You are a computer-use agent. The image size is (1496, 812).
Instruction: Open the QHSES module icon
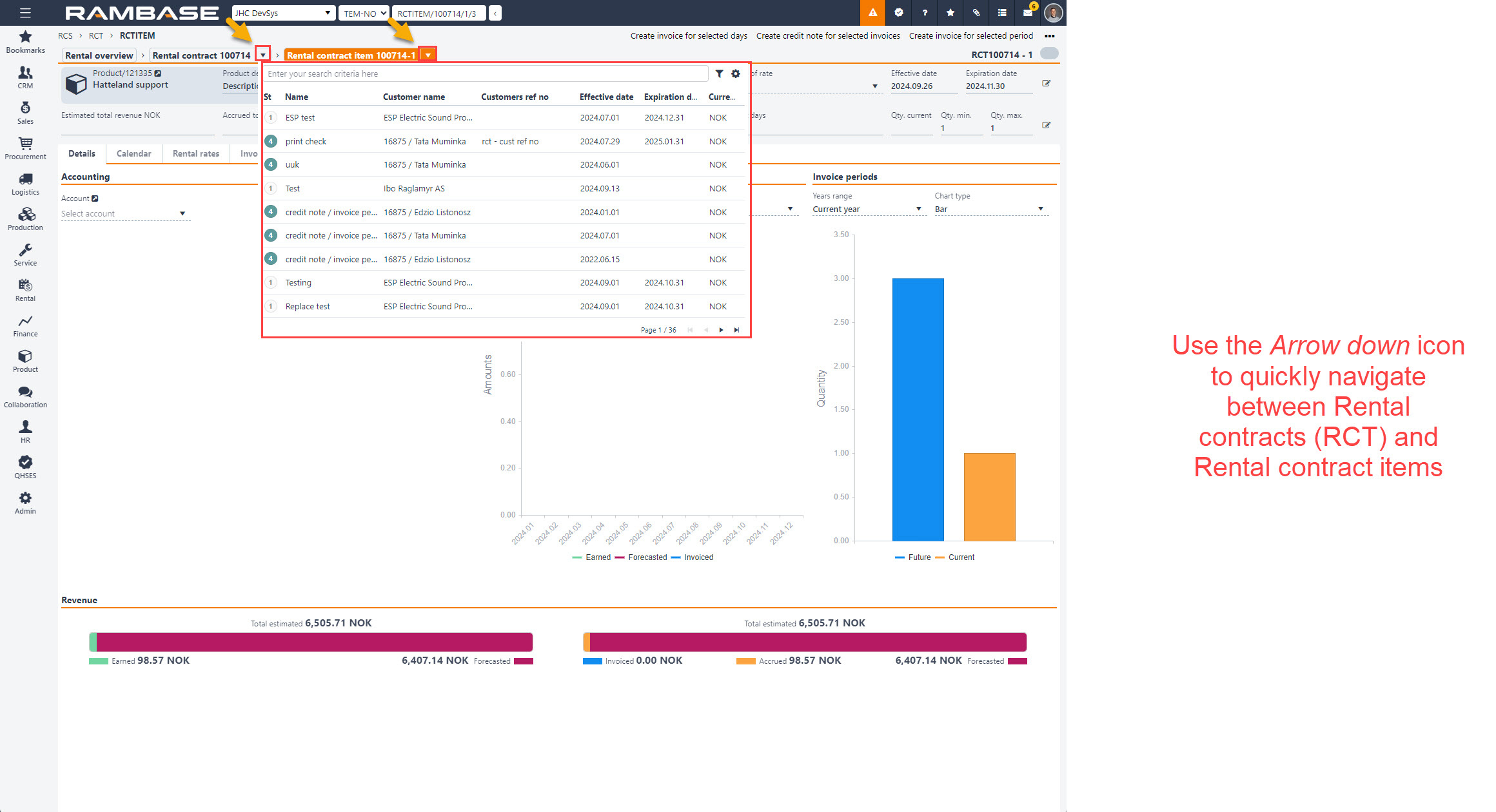(x=25, y=467)
